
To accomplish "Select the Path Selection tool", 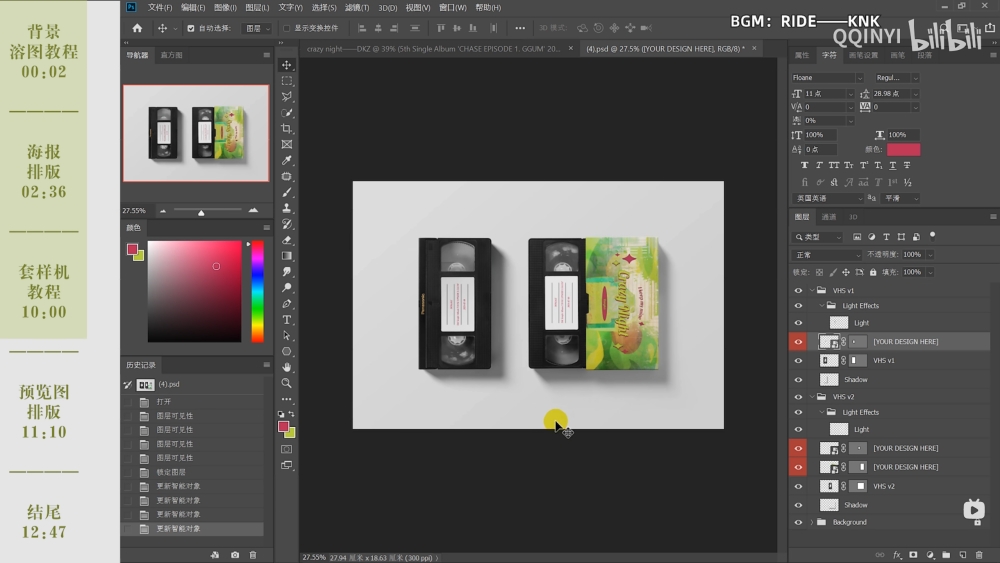I will [287, 335].
